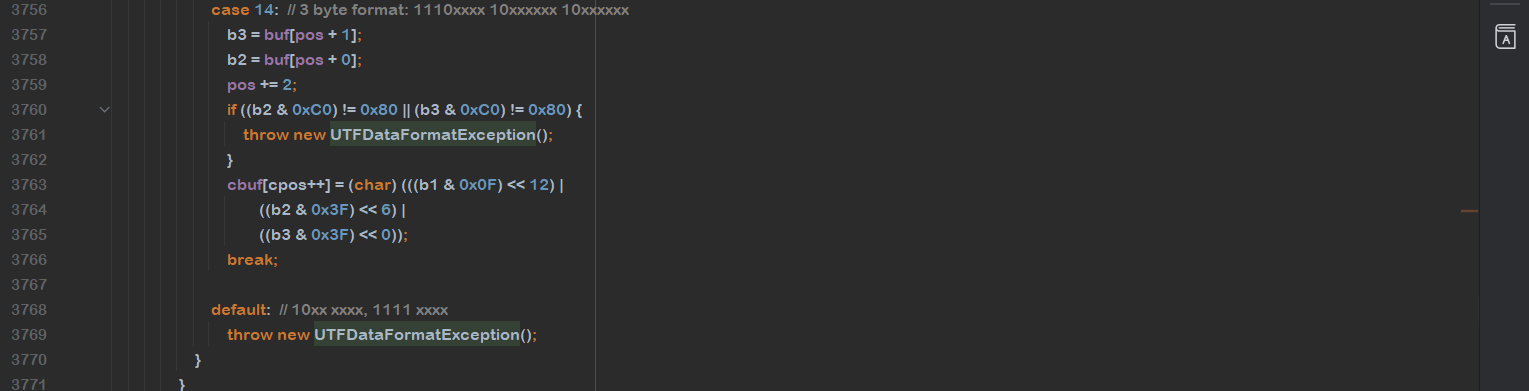Click the 'default:' keyword
Screen dimensions: 1529x391
click(x=241, y=310)
